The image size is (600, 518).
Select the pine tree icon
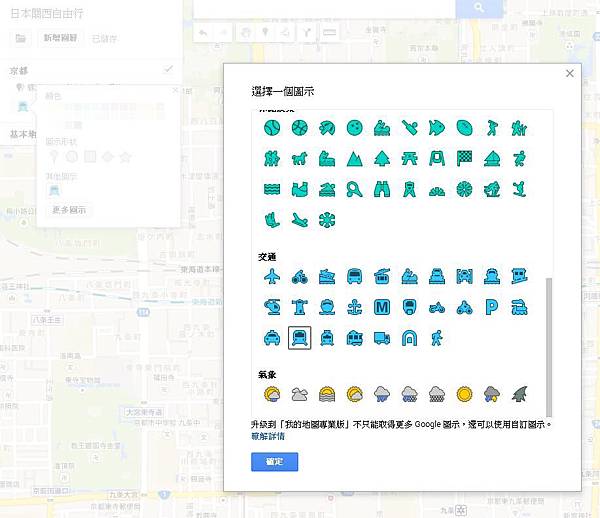pos(382,158)
